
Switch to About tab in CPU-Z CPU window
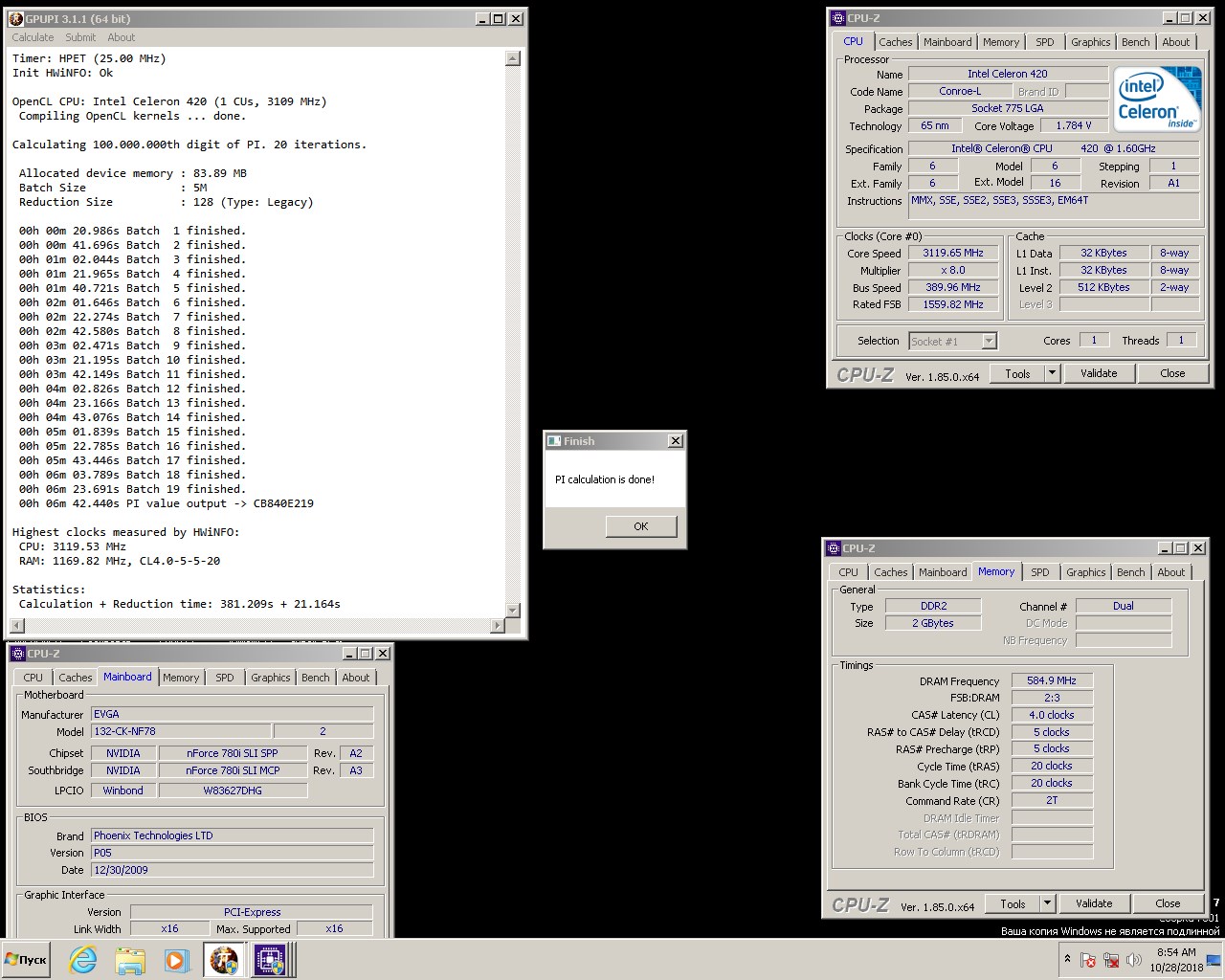click(x=1176, y=42)
